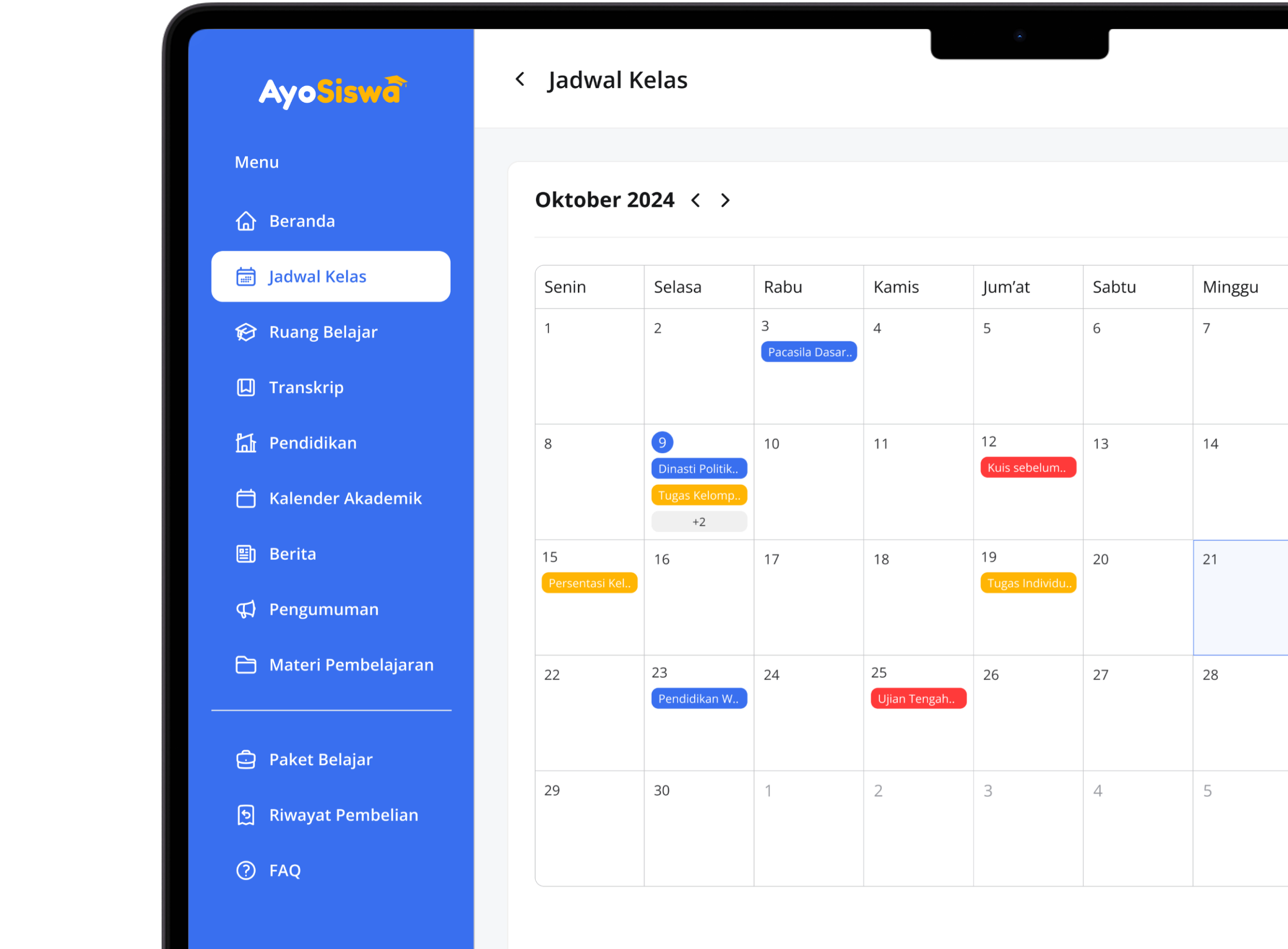
Task: Advance to November using right chevron
Action: [x=725, y=200]
